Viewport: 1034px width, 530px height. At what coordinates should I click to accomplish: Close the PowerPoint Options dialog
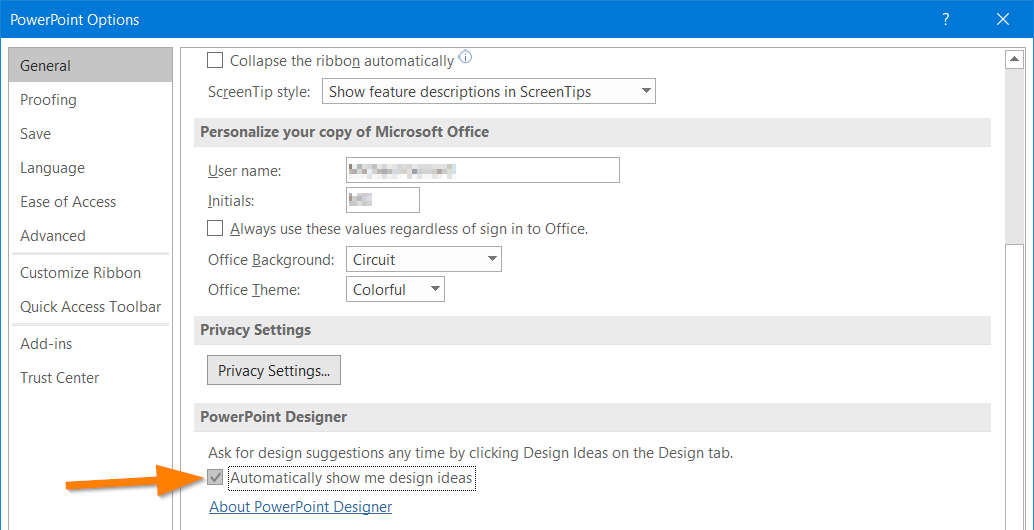pos(1003,19)
